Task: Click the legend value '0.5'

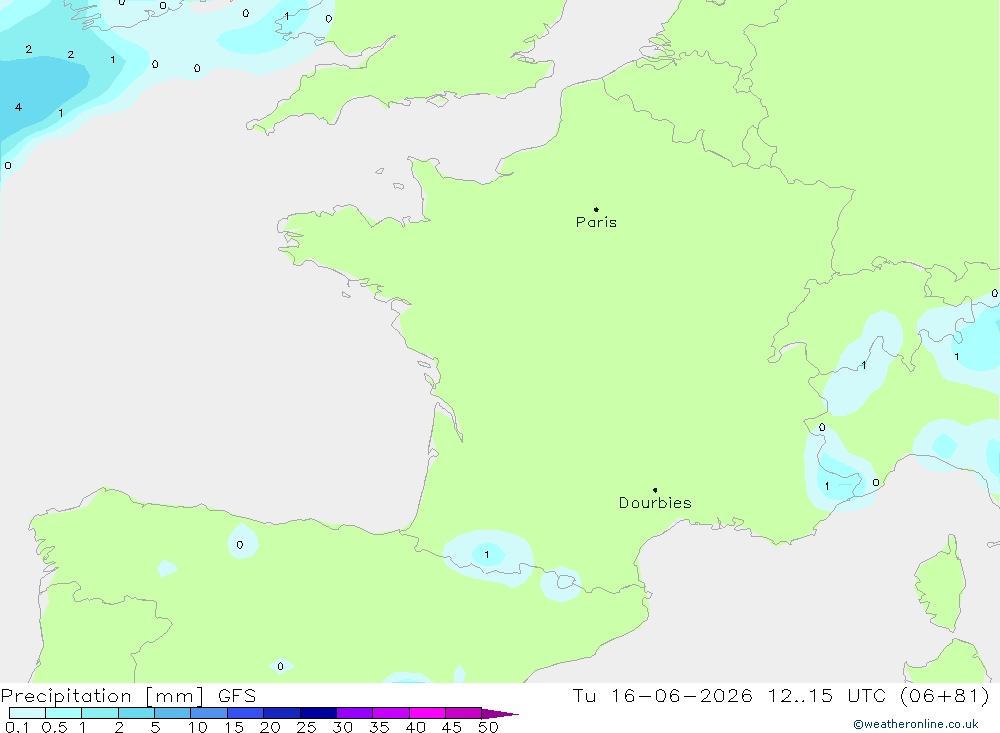Action: point(54,727)
